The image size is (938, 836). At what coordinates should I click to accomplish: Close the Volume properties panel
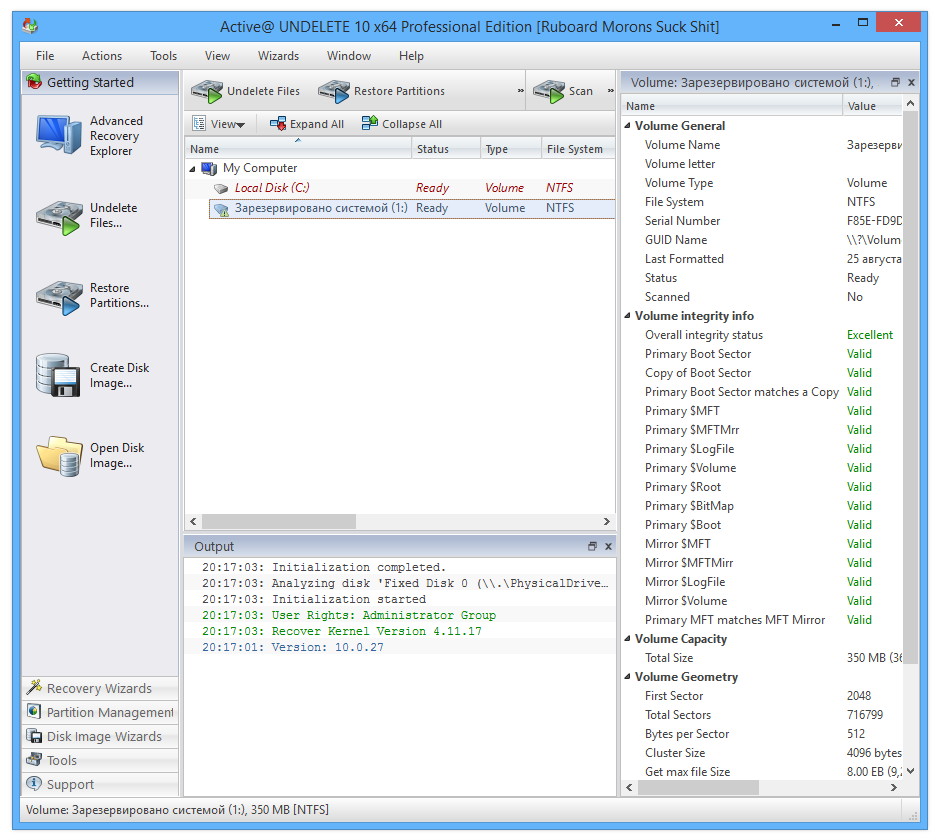pos(911,82)
